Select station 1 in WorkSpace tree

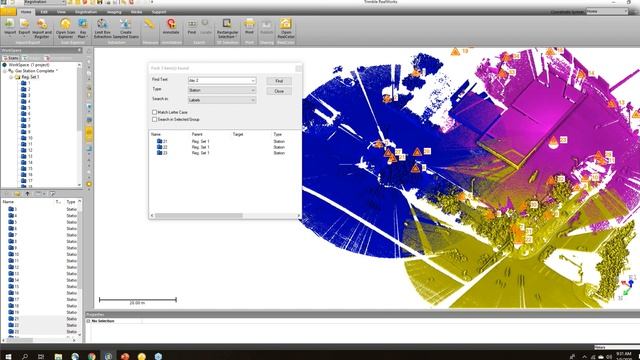coord(26,83)
